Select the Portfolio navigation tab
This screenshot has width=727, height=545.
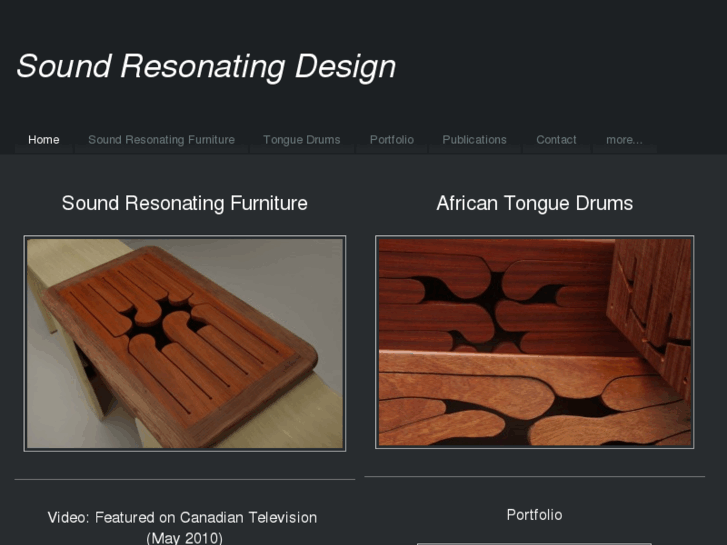(x=392, y=140)
